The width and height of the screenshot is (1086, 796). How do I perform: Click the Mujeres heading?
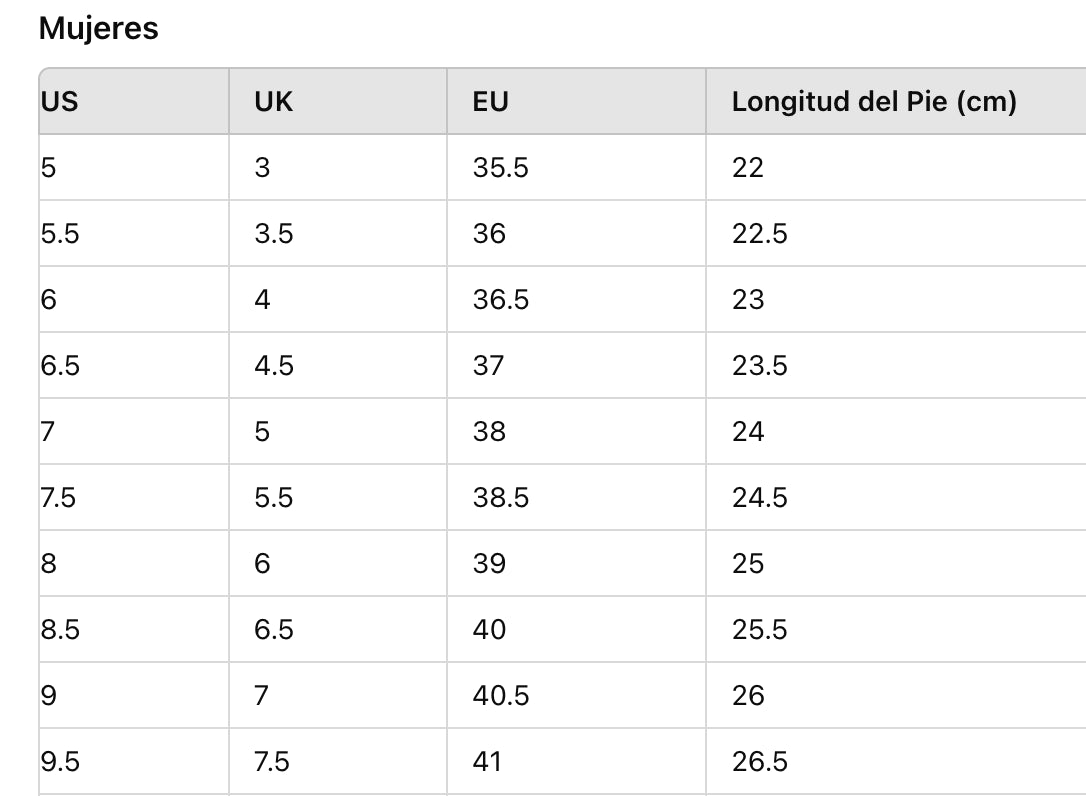click(x=98, y=29)
